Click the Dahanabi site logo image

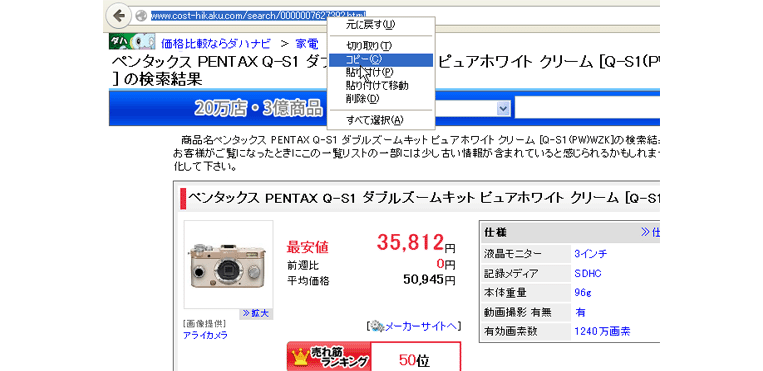click(x=132, y=41)
